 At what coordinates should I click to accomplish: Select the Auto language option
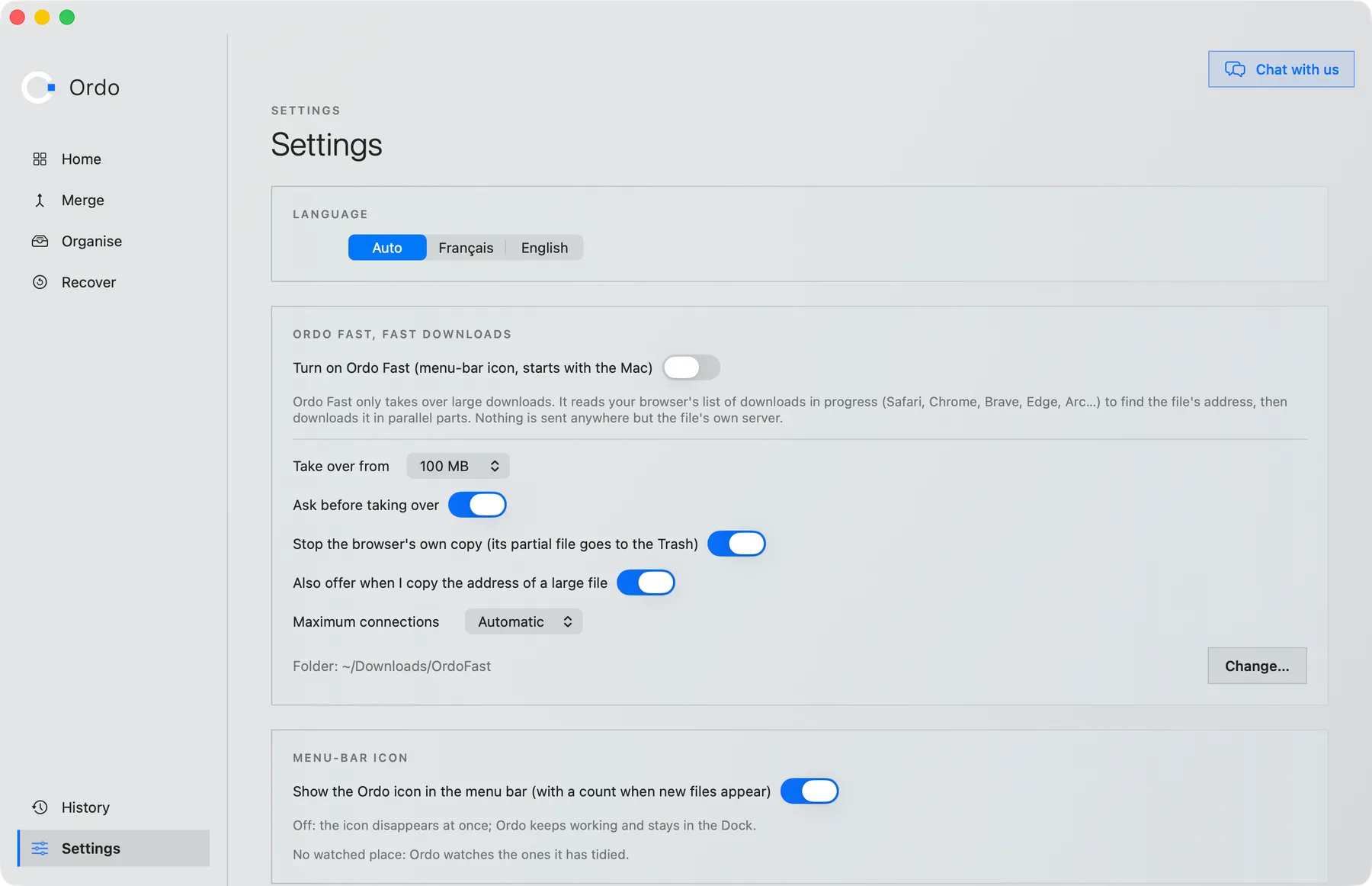387,248
